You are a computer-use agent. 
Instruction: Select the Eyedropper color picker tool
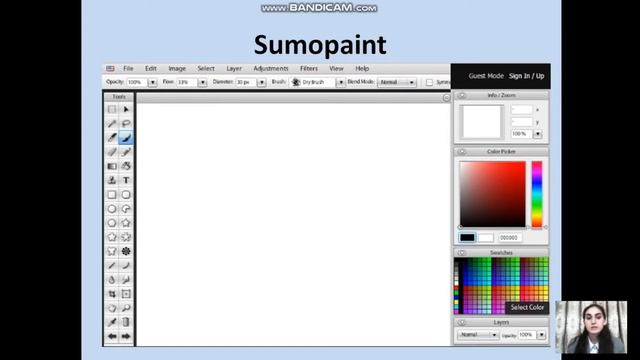(x=112, y=322)
